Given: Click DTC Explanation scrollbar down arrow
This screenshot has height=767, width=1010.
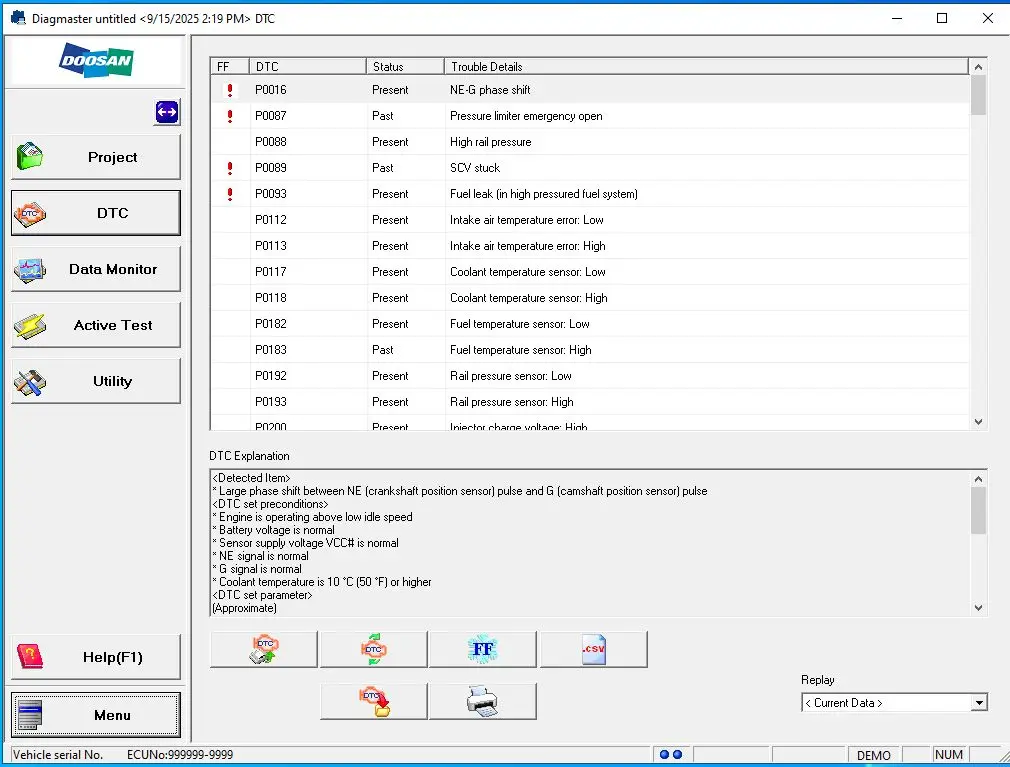Looking at the screenshot, I should point(978,607).
